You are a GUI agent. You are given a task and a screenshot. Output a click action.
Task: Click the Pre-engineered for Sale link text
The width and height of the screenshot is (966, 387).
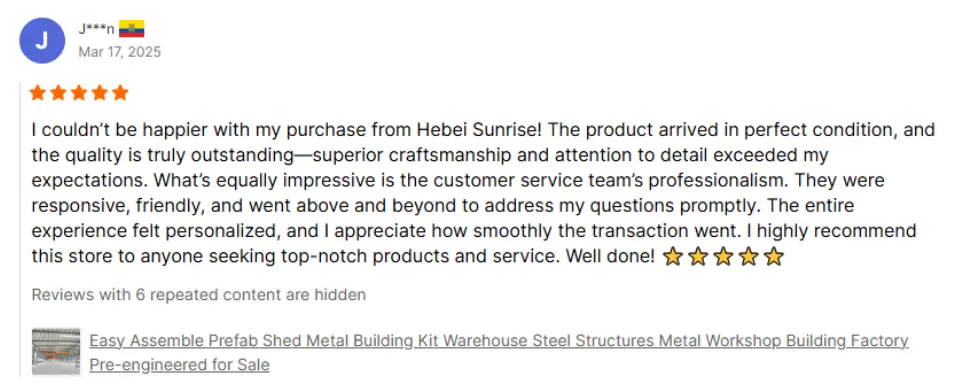pyautogui.click(x=179, y=365)
